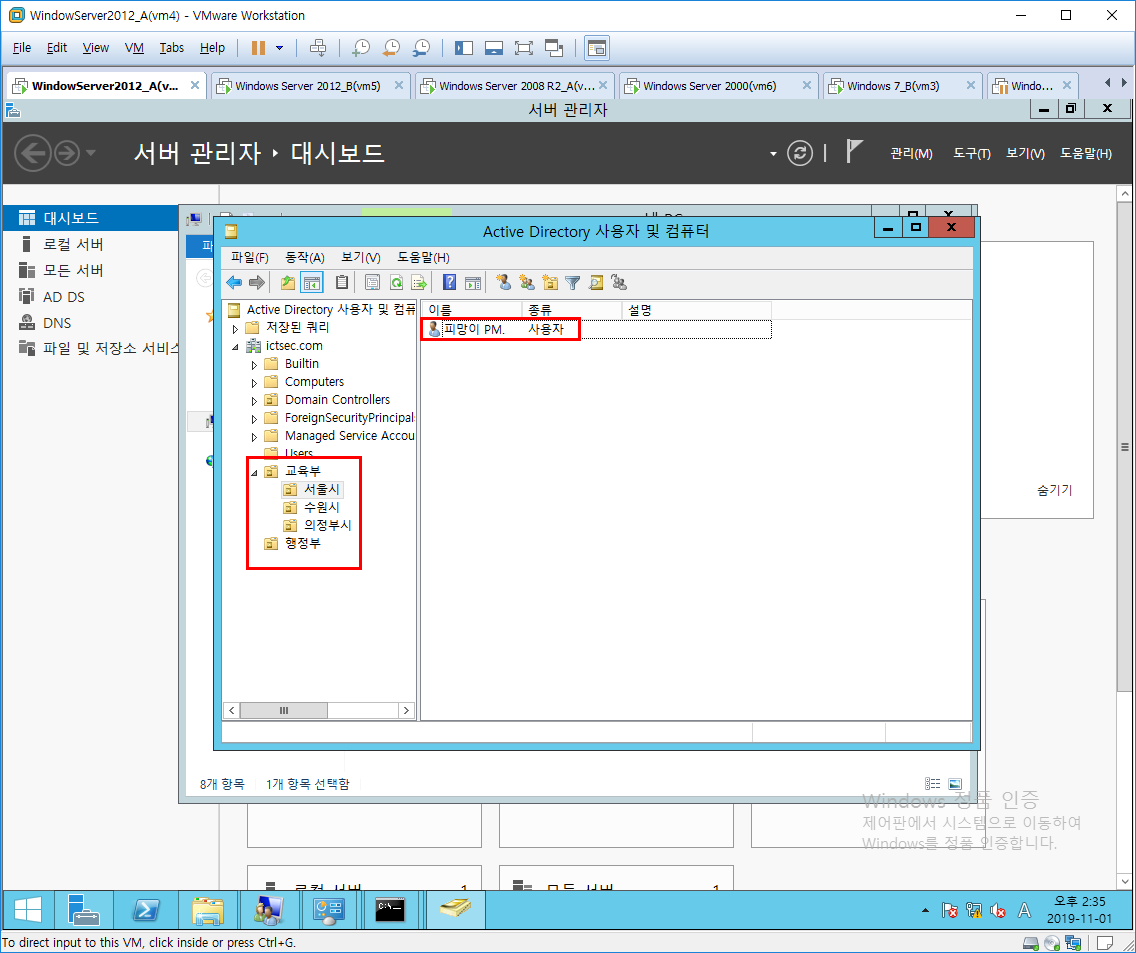Expand the Domain Controllers node

tap(254, 401)
